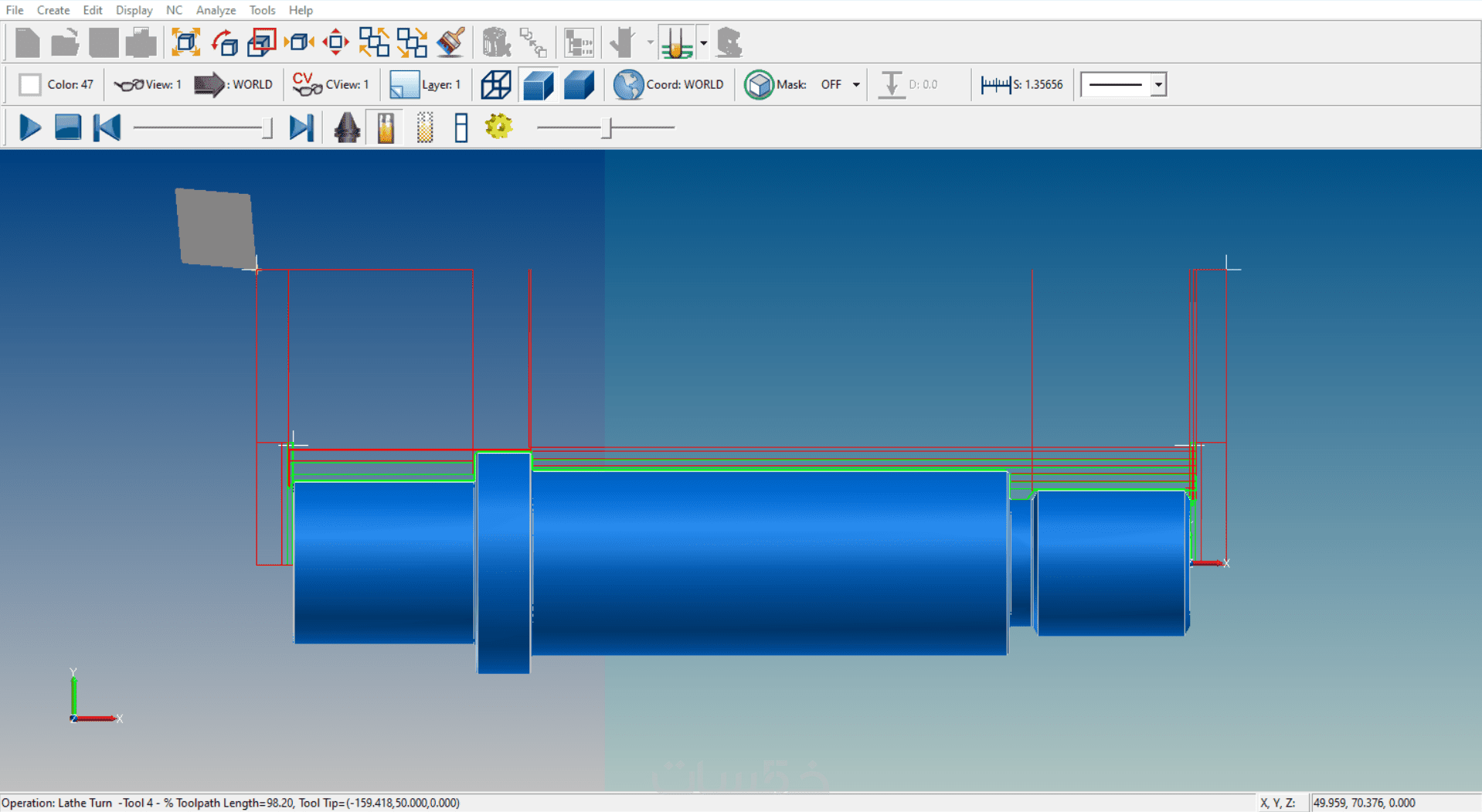Expand the line style dropdown
The width and height of the screenshot is (1482, 812).
[x=1157, y=84]
